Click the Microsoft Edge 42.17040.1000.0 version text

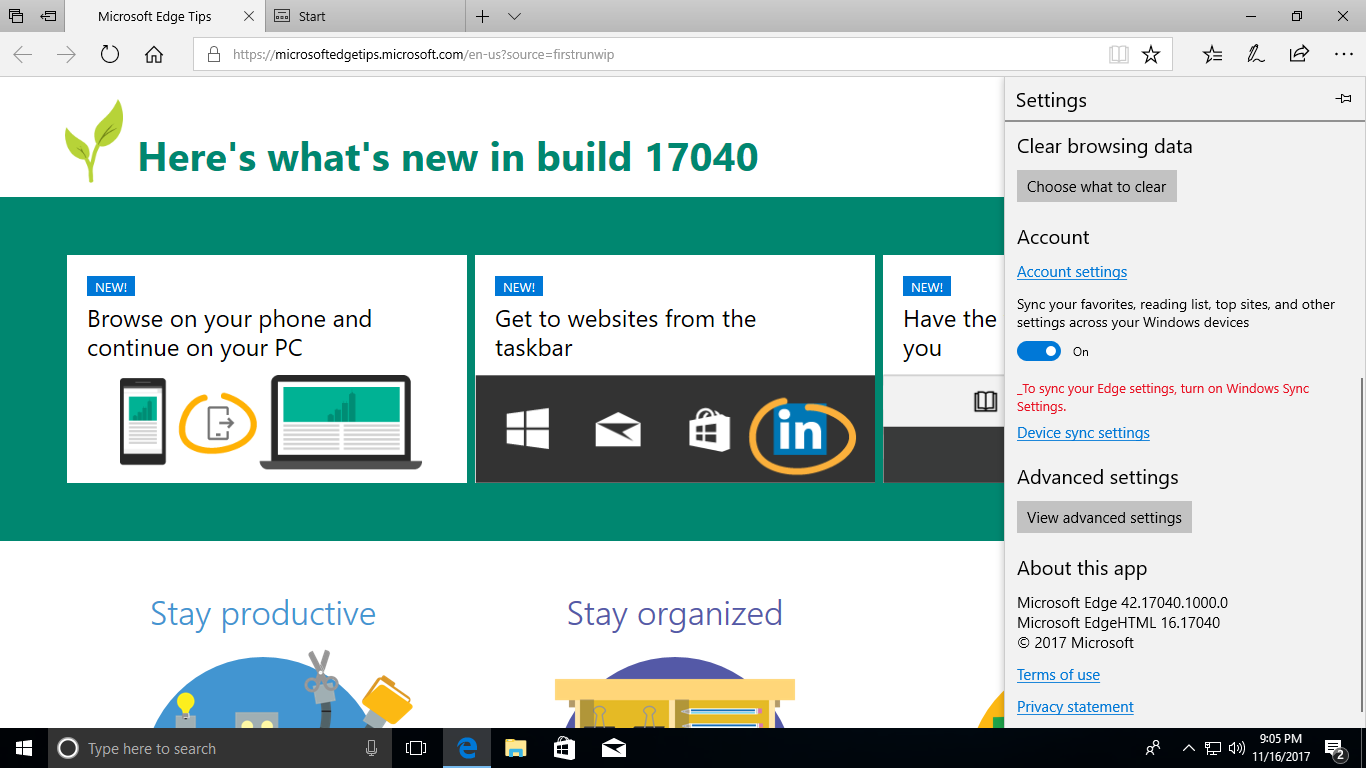pyautogui.click(x=1122, y=603)
